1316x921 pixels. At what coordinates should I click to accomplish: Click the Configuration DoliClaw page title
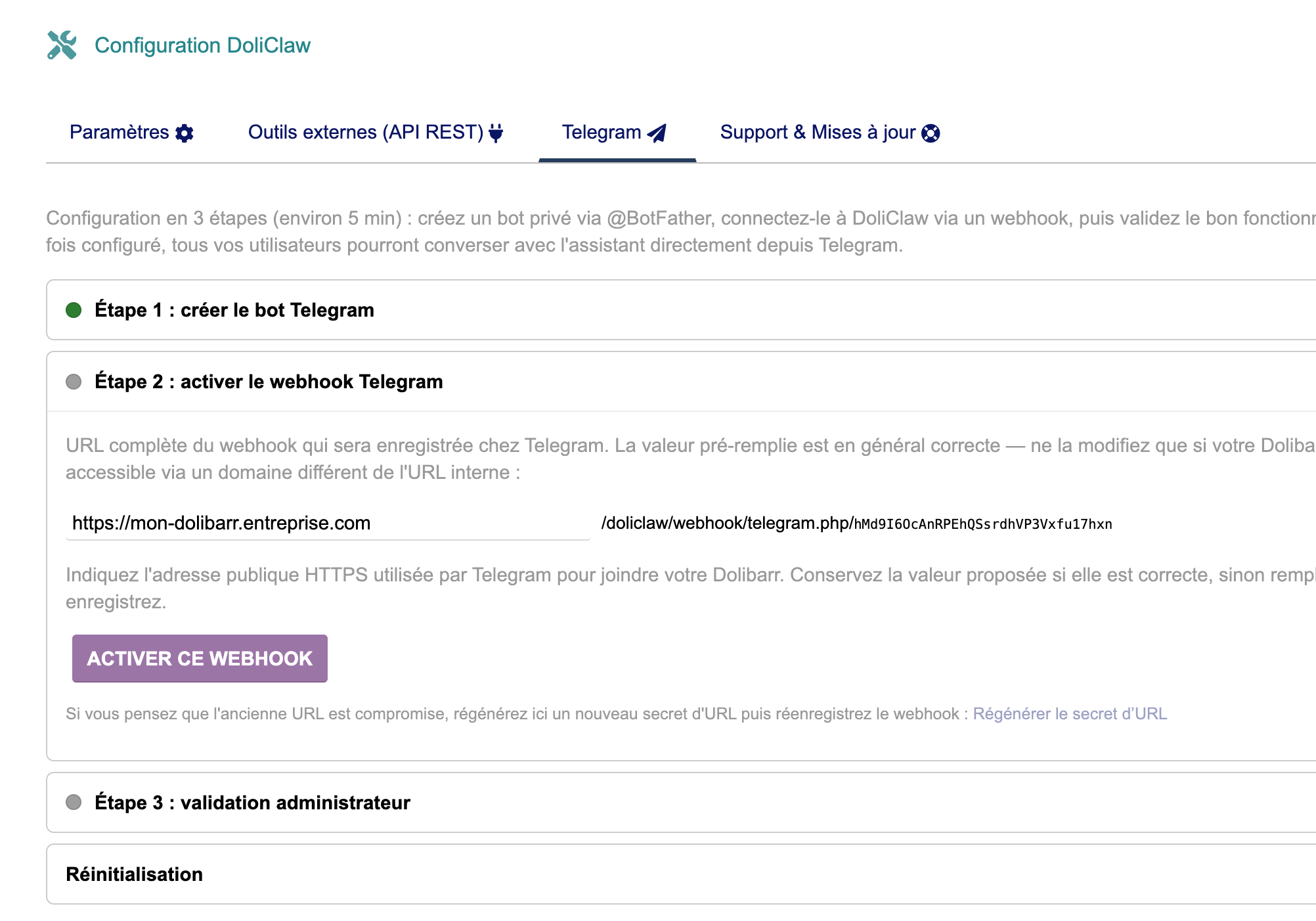(x=202, y=45)
